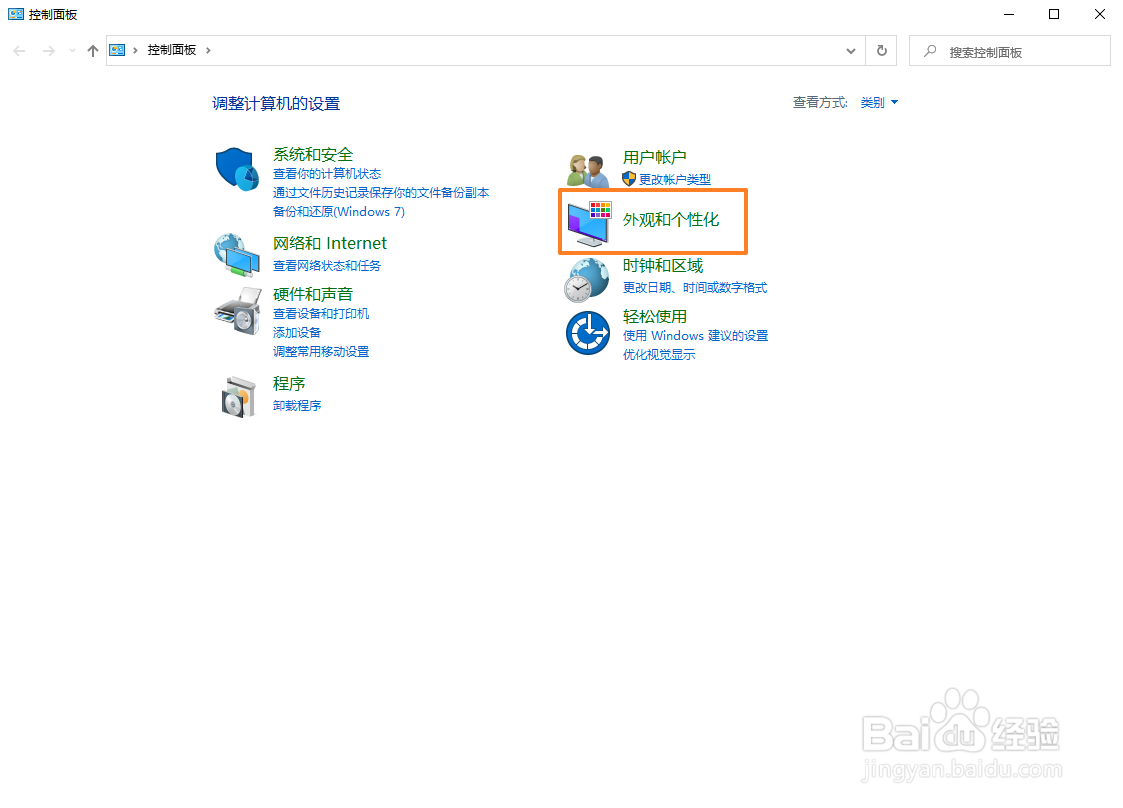The image size is (1123, 808).
Task: Open 外观和个性化 via its monitor icon
Action: click(587, 222)
